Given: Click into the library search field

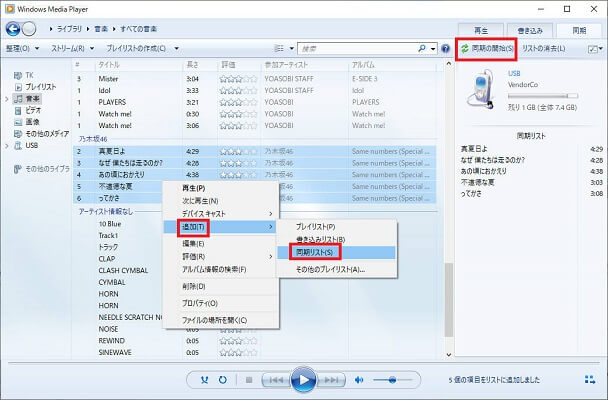Looking at the screenshot, I should (358, 49).
